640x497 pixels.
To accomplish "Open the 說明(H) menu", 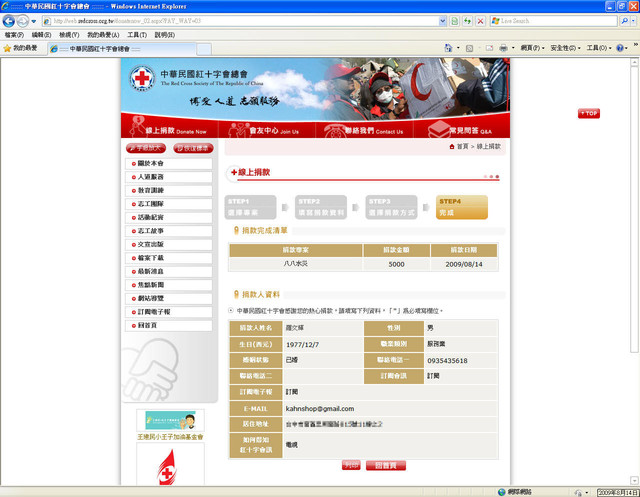I will (164, 35).
